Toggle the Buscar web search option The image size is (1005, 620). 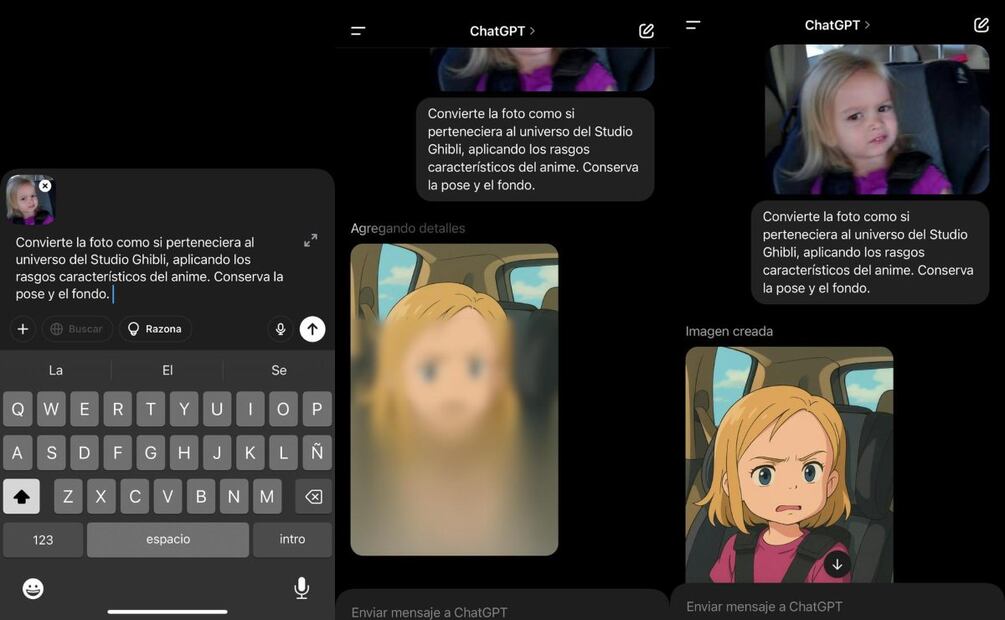(77, 329)
